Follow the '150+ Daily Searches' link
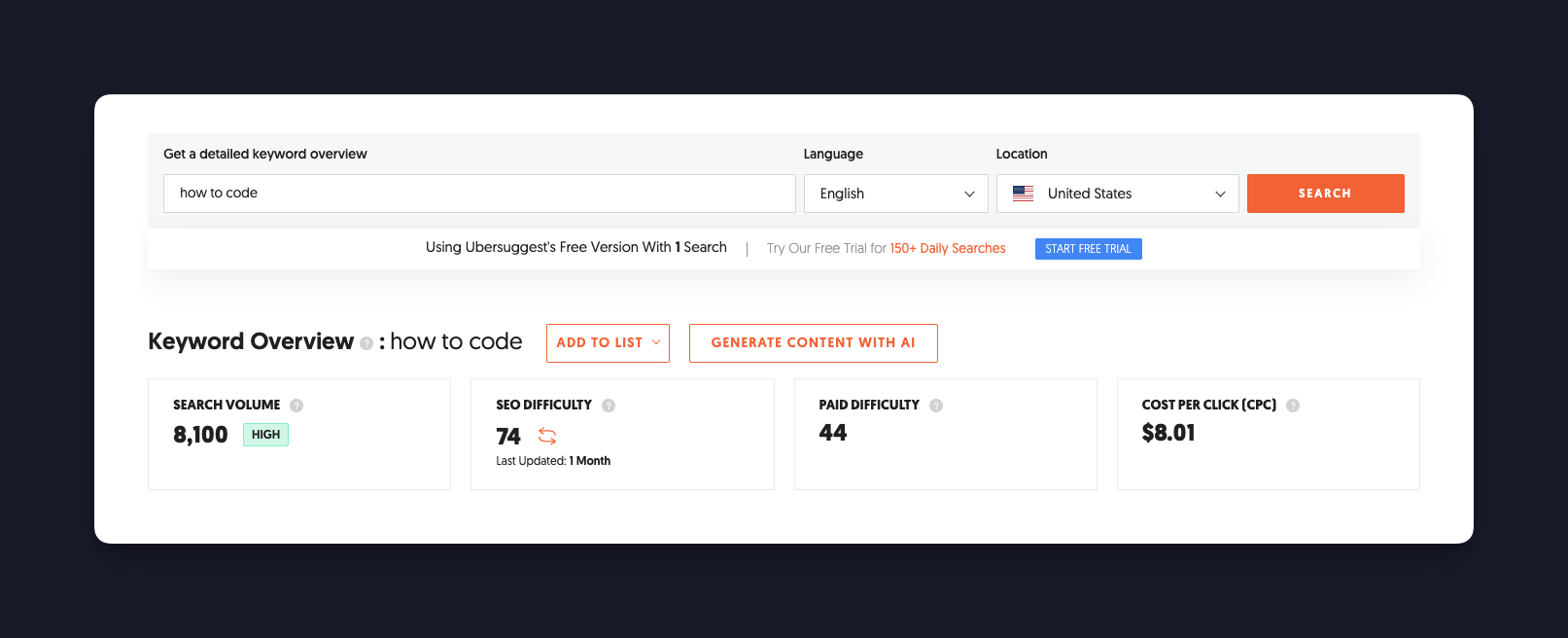The width and height of the screenshot is (1568, 638). pos(948,248)
